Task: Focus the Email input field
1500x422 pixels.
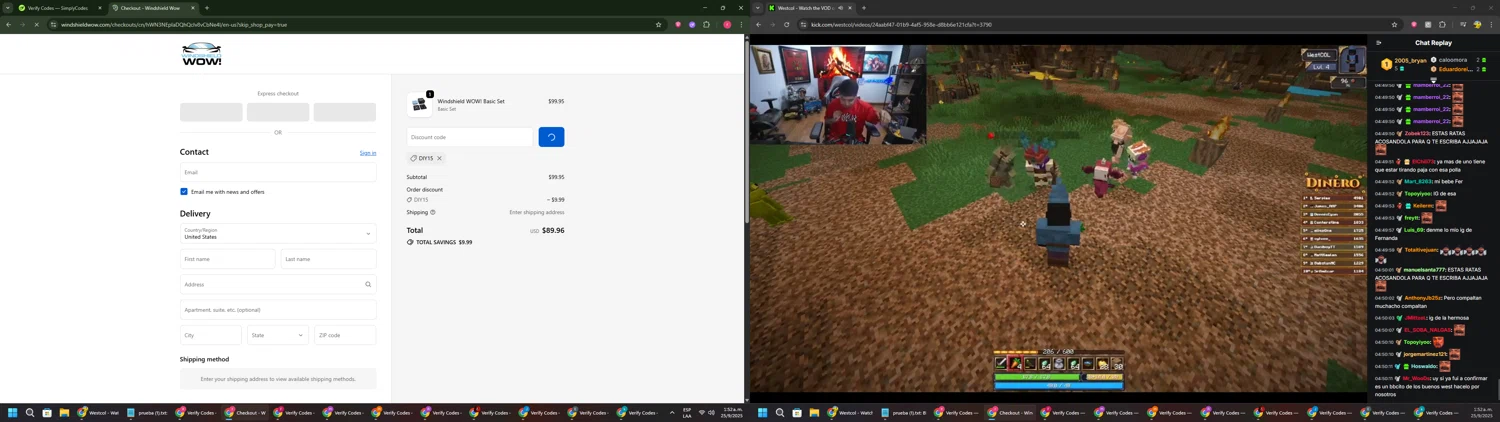Action: (278, 172)
